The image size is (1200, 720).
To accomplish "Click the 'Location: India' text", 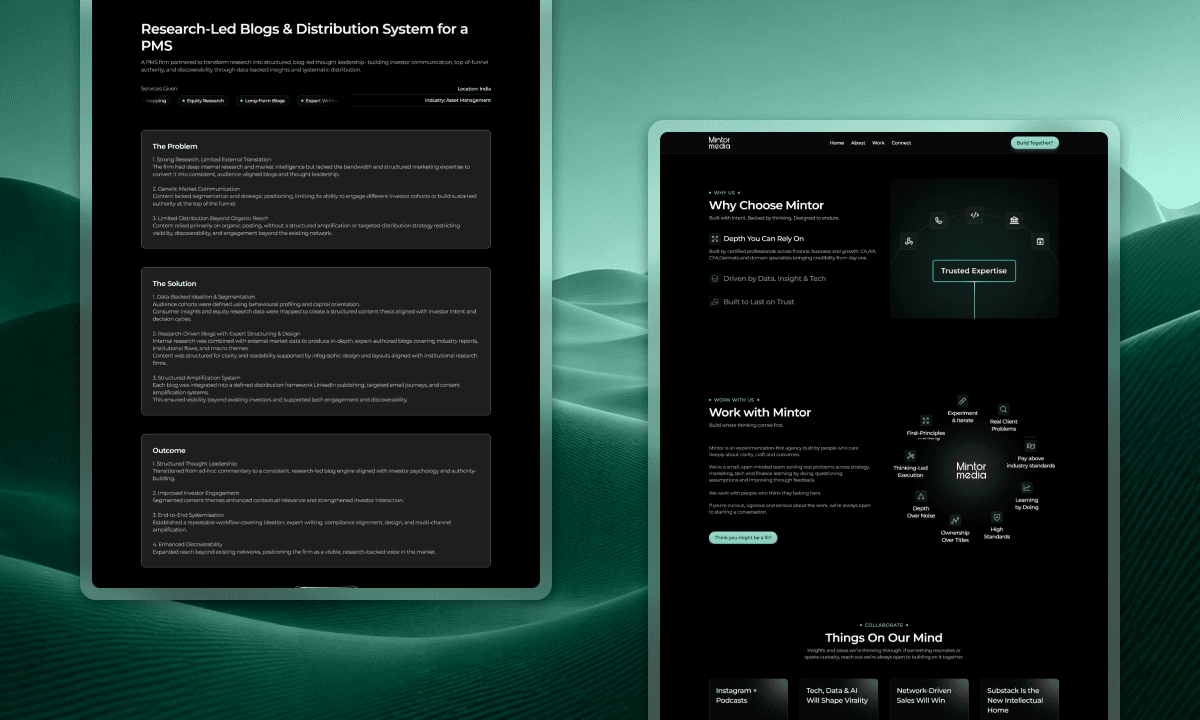I will pyautogui.click(x=474, y=89).
